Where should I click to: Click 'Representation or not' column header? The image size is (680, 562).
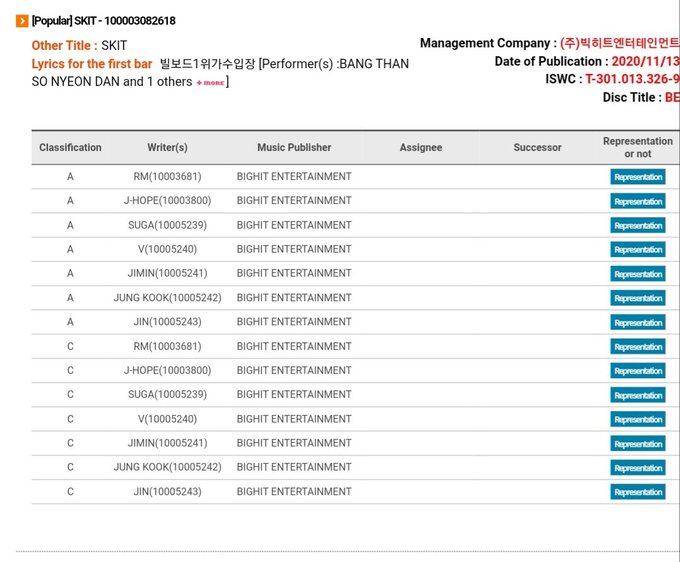pos(638,147)
